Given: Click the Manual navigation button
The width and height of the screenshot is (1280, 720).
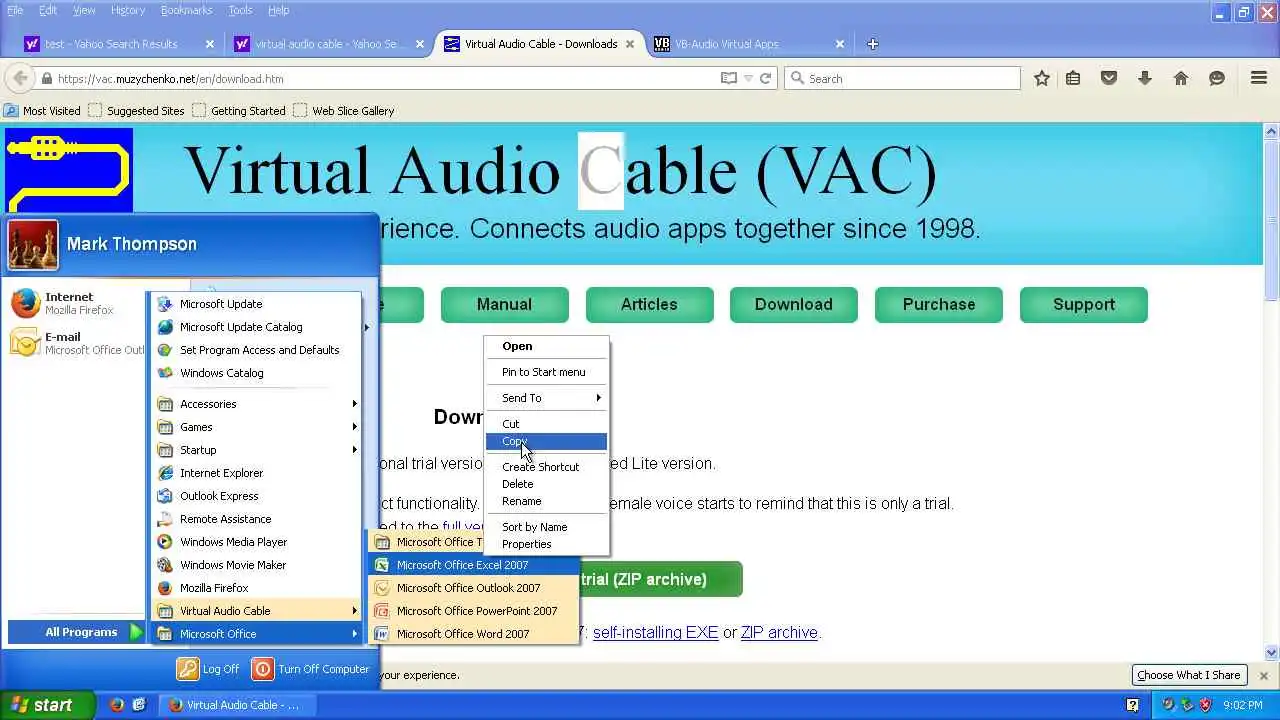Looking at the screenshot, I should [504, 304].
